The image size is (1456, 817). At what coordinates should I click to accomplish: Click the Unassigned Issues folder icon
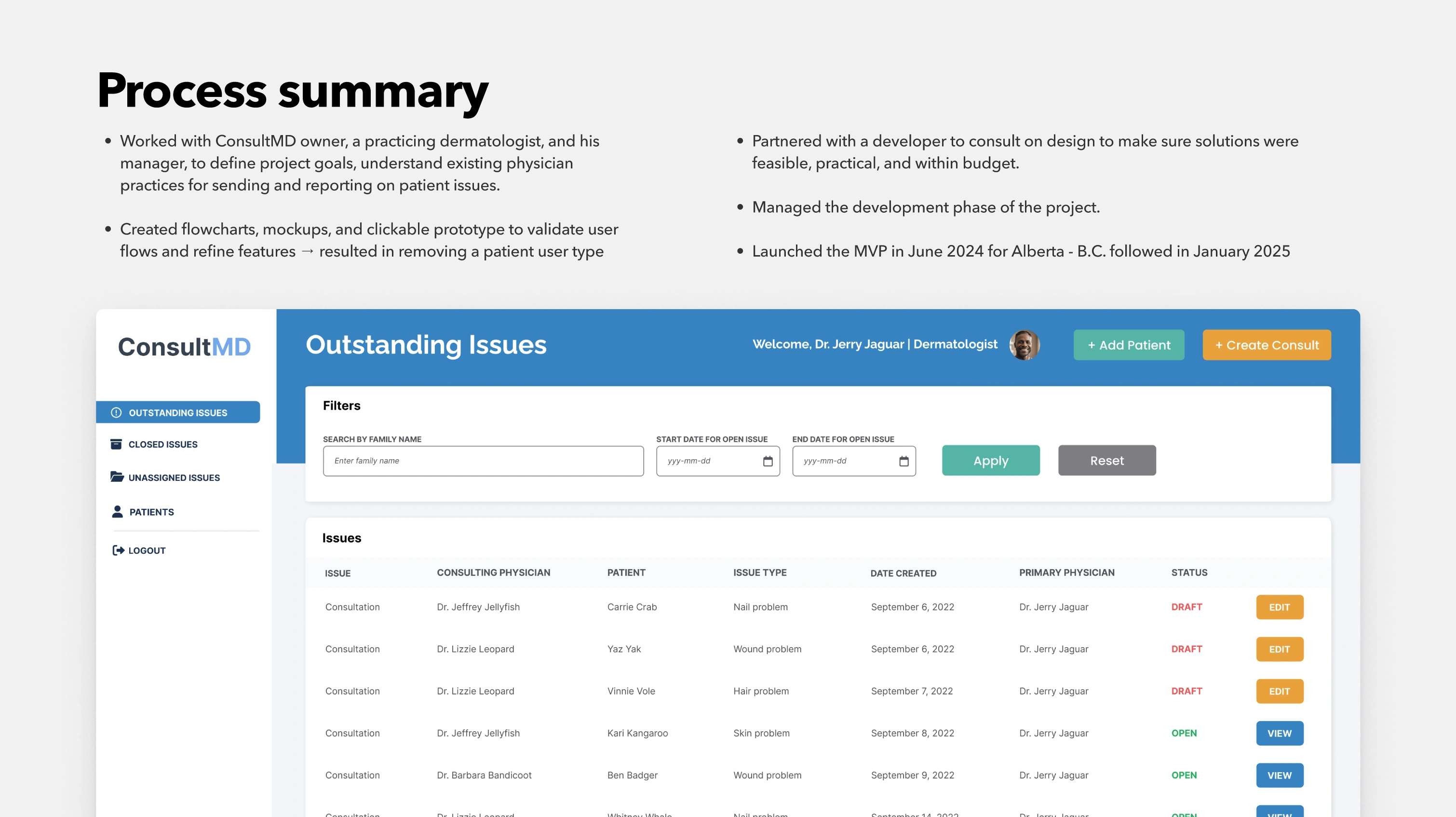point(117,477)
